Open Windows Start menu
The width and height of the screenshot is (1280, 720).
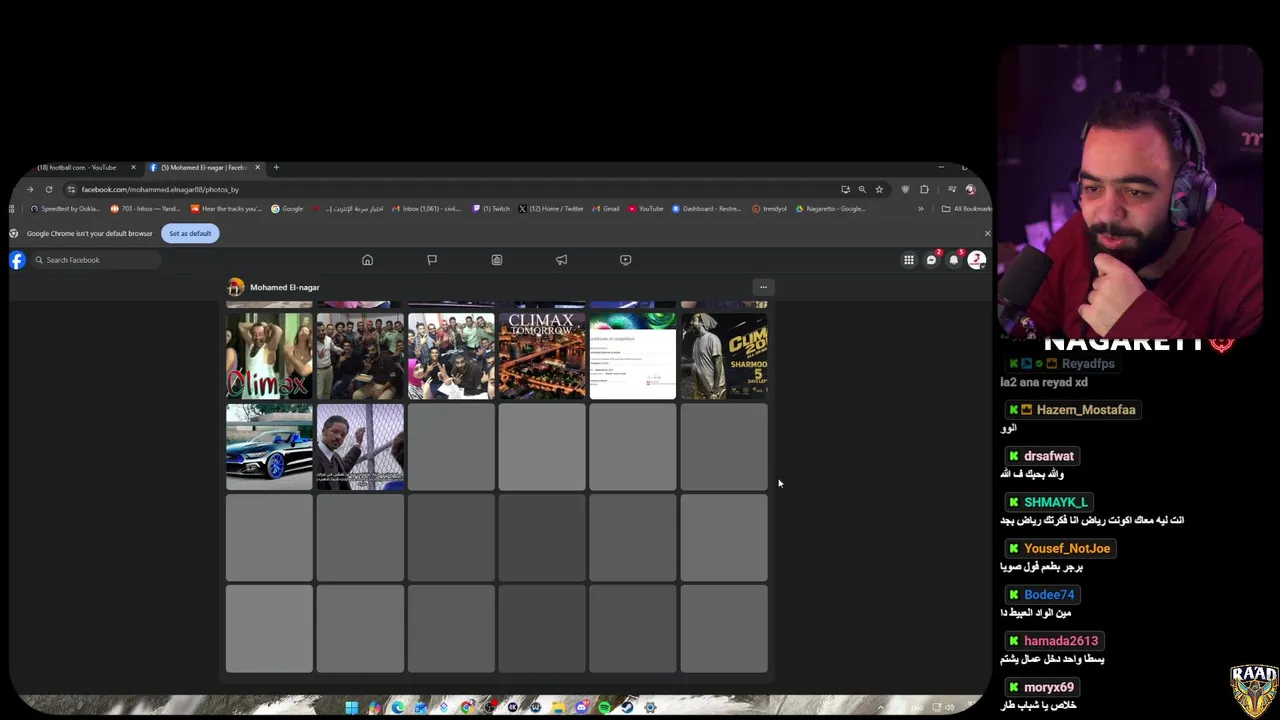click(x=352, y=707)
